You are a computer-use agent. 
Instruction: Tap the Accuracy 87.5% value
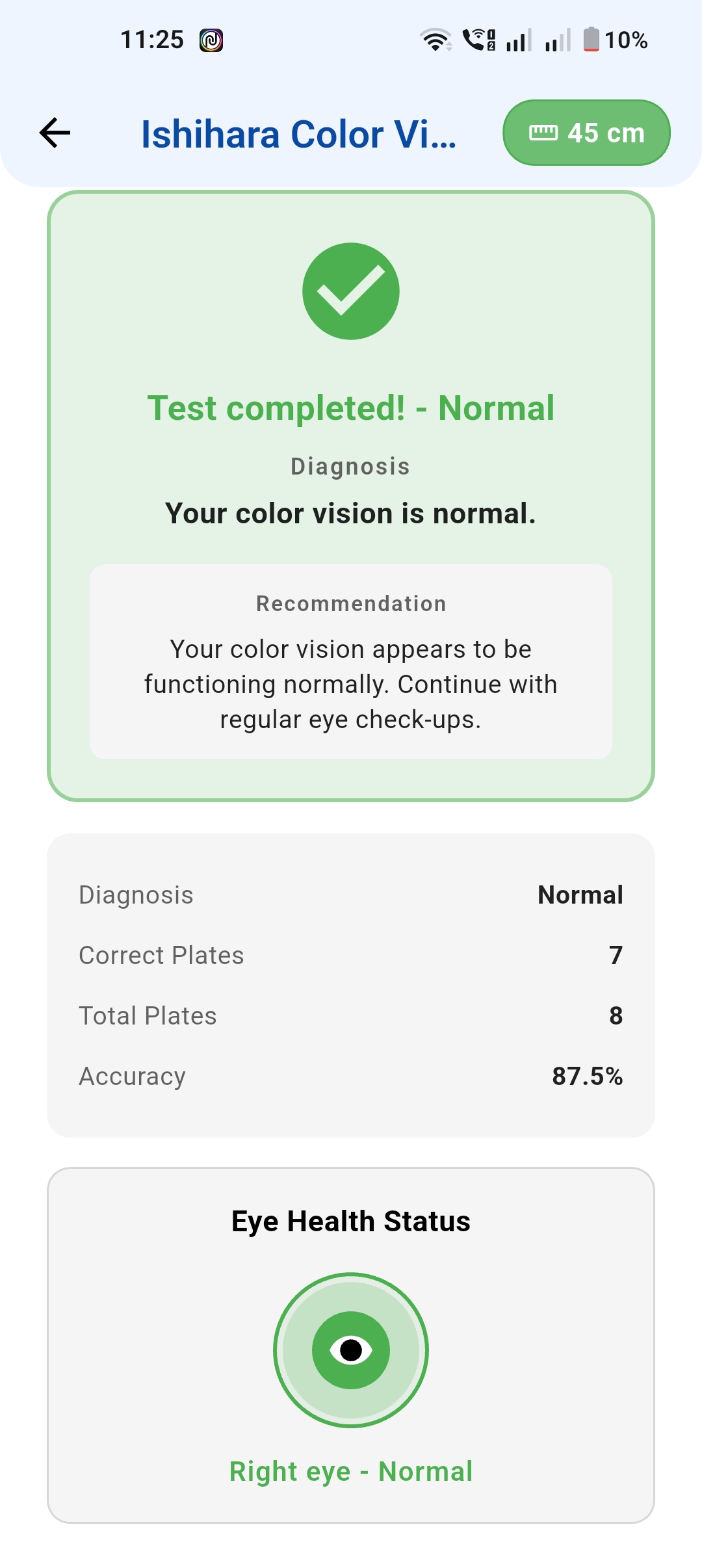click(x=587, y=1076)
